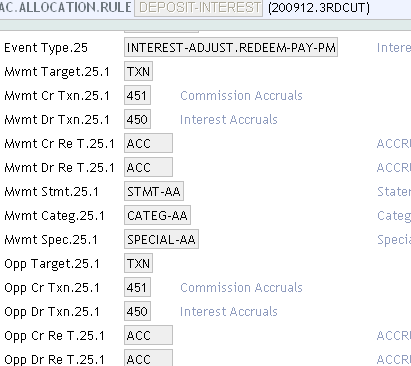Click Commission Accruals beside Opp Cr Txn.25.1
The height and width of the screenshot is (366, 411).
[x=241, y=288]
